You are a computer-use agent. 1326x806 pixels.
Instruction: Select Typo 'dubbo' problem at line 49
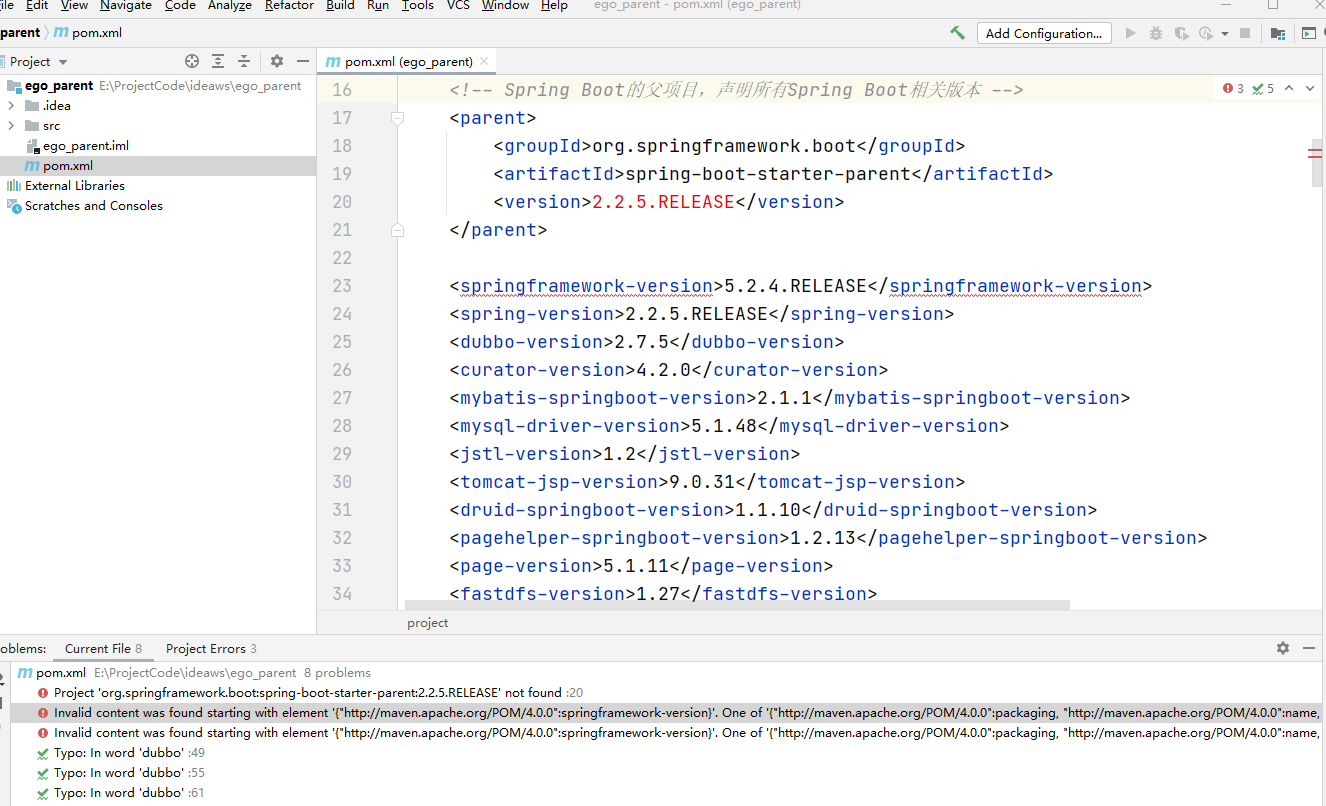tap(668, 752)
